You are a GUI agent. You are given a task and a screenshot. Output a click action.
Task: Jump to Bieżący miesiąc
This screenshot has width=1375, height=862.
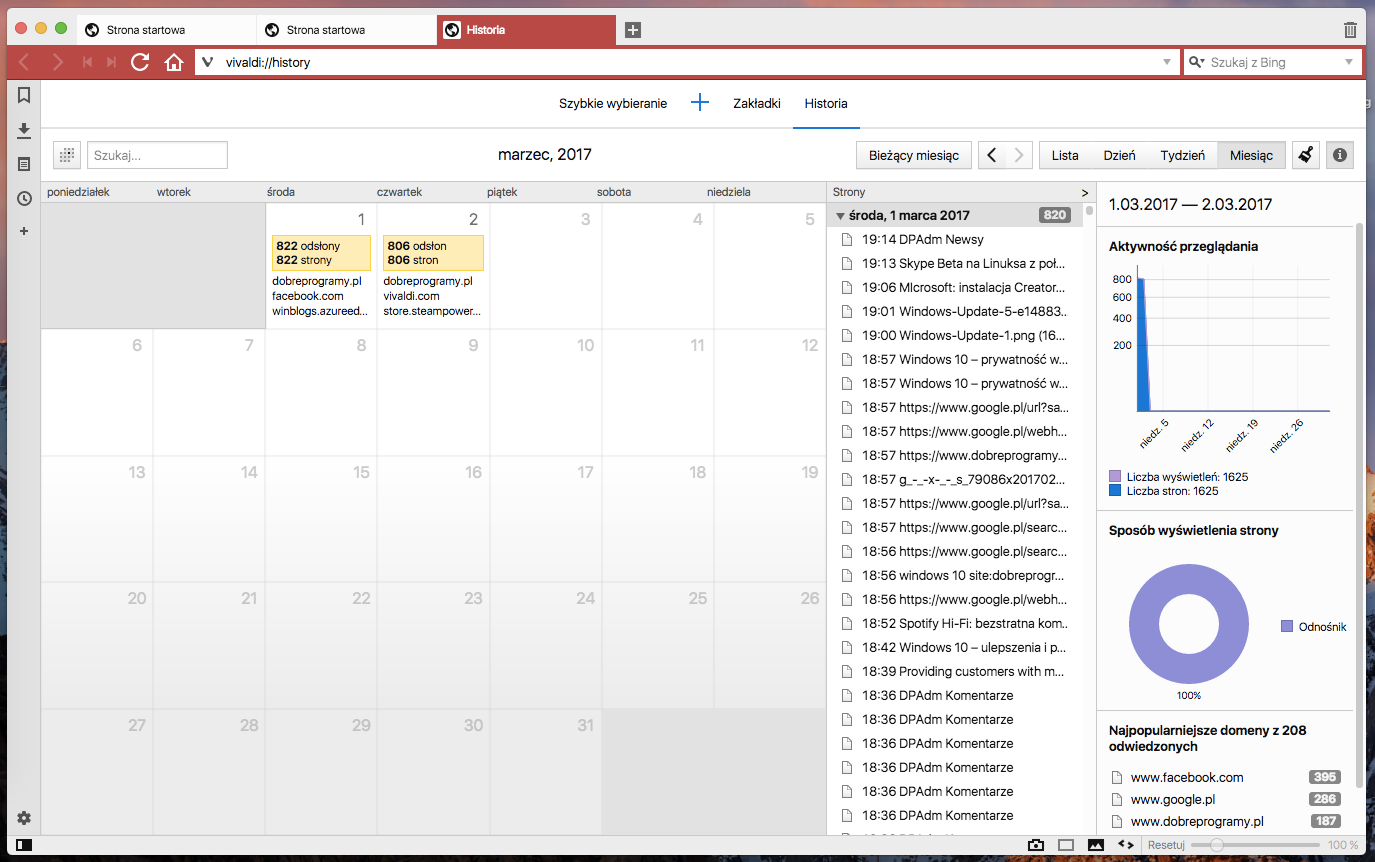(x=914, y=155)
